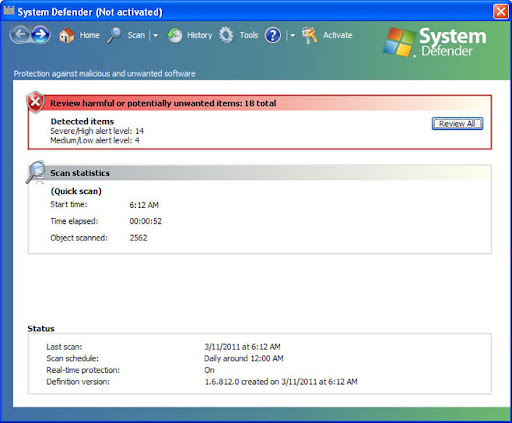512x423 pixels.
Task: Click the Activate text link
Action: pos(337,35)
